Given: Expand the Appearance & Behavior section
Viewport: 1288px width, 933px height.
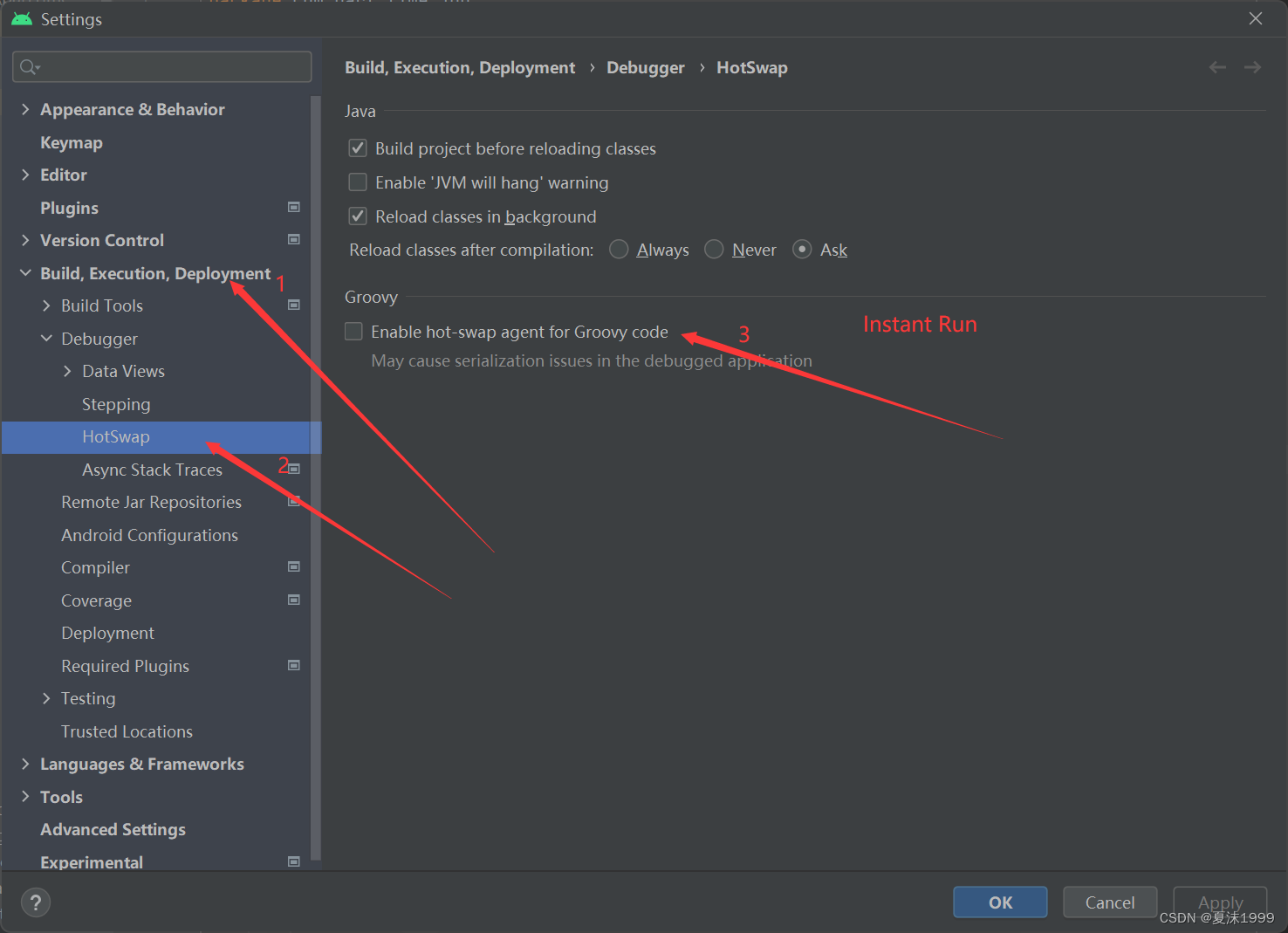Looking at the screenshot, I should (x=25, y=108).
